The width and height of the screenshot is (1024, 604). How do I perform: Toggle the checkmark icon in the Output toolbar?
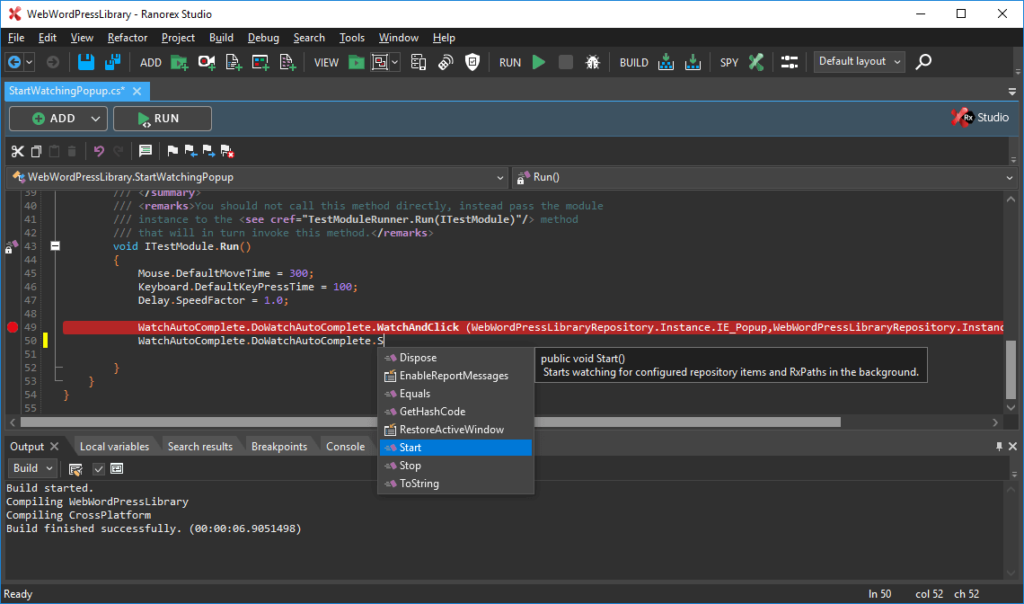[x=97, y=468]
